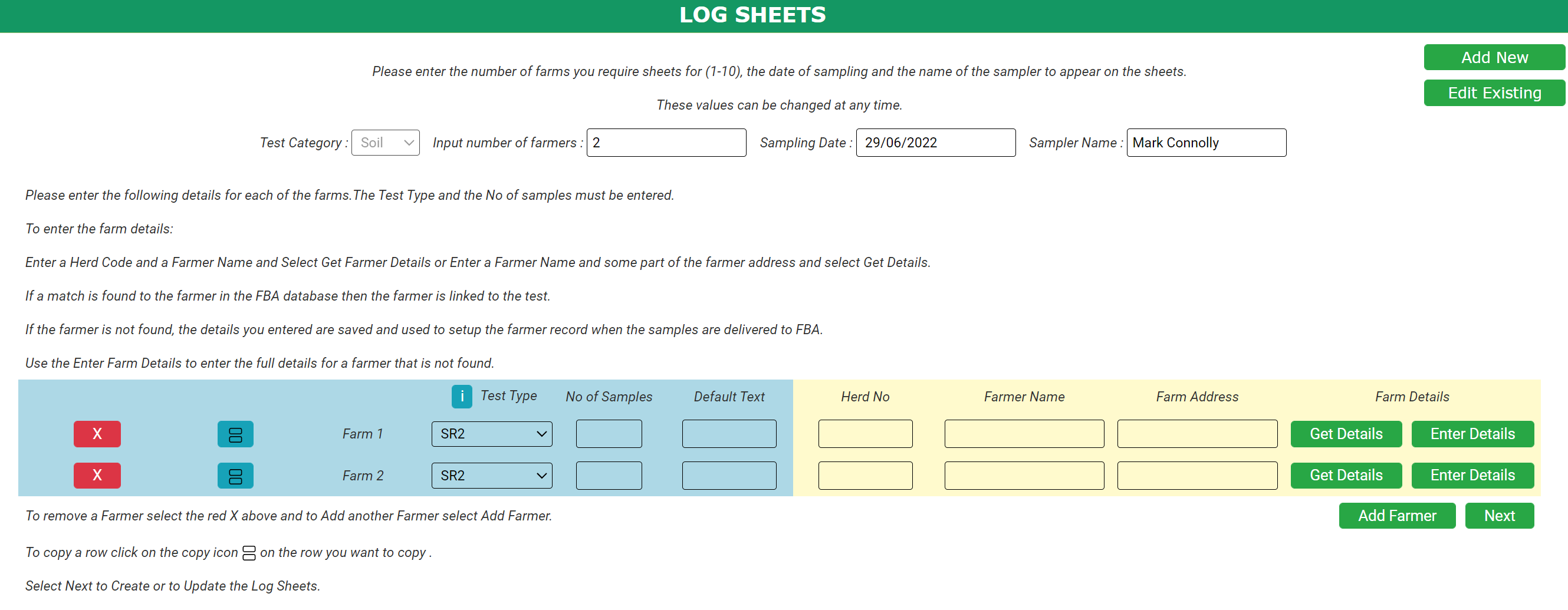Click the Add New button
Screen dimensions: 1568x610
[1494, 57]
